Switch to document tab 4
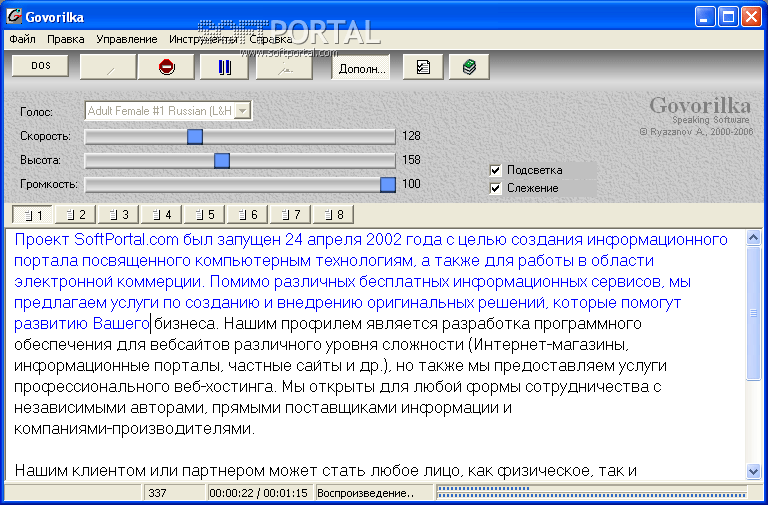Image resolution: width=768 pixels, height=505 pixels. point(162,215)
